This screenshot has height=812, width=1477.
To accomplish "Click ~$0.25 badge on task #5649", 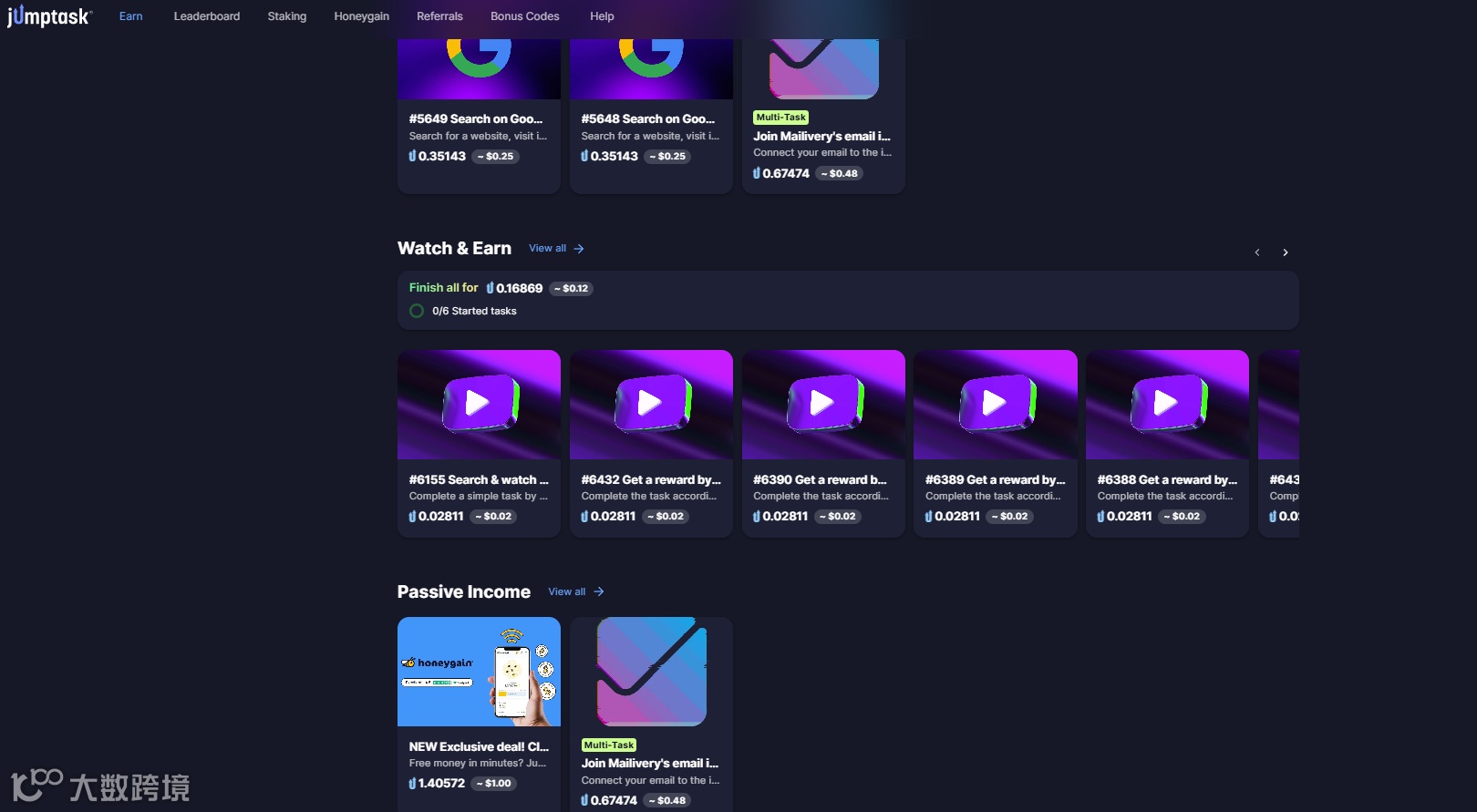I will 496,156.
